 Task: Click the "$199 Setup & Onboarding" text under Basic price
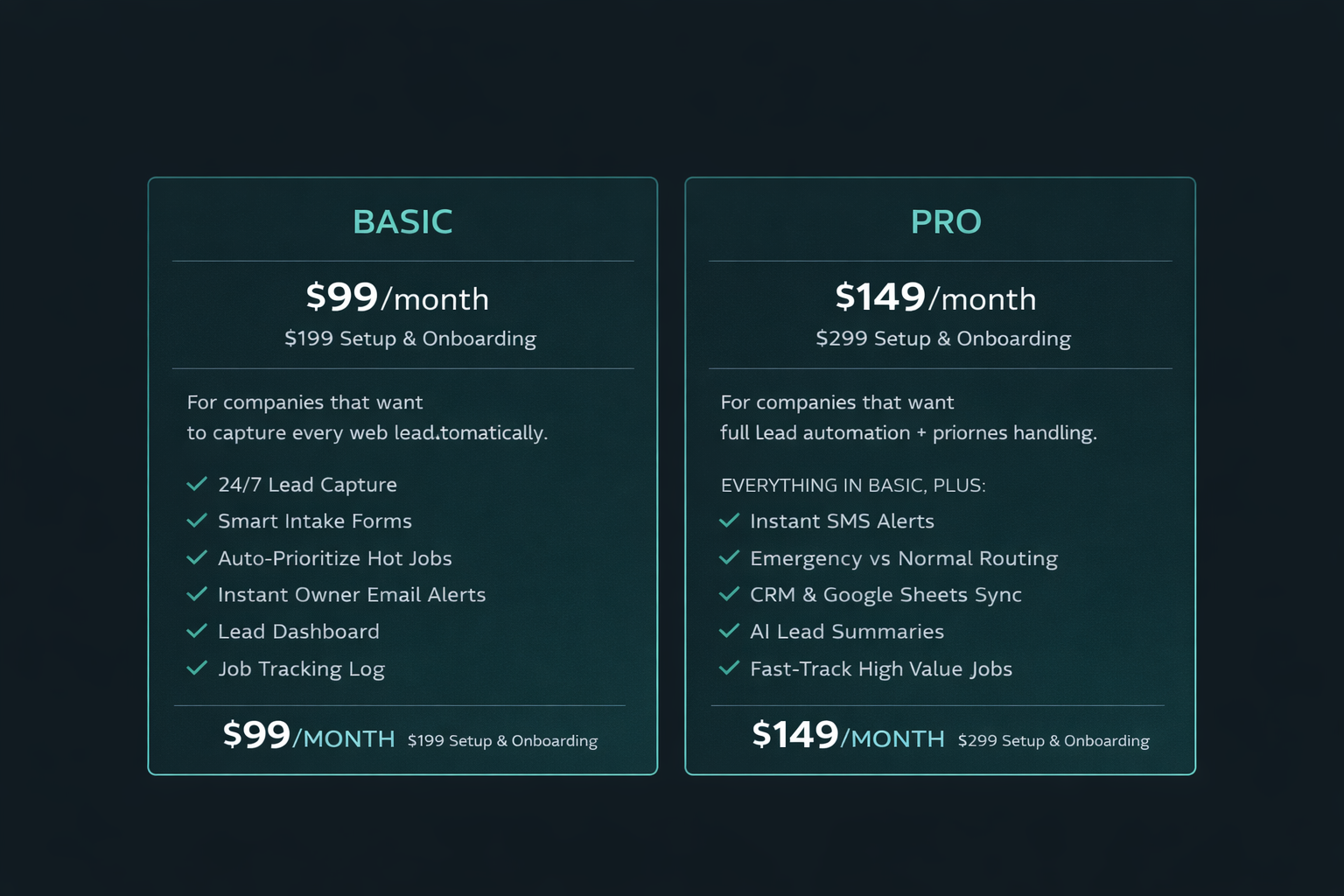tap(410, 339)
